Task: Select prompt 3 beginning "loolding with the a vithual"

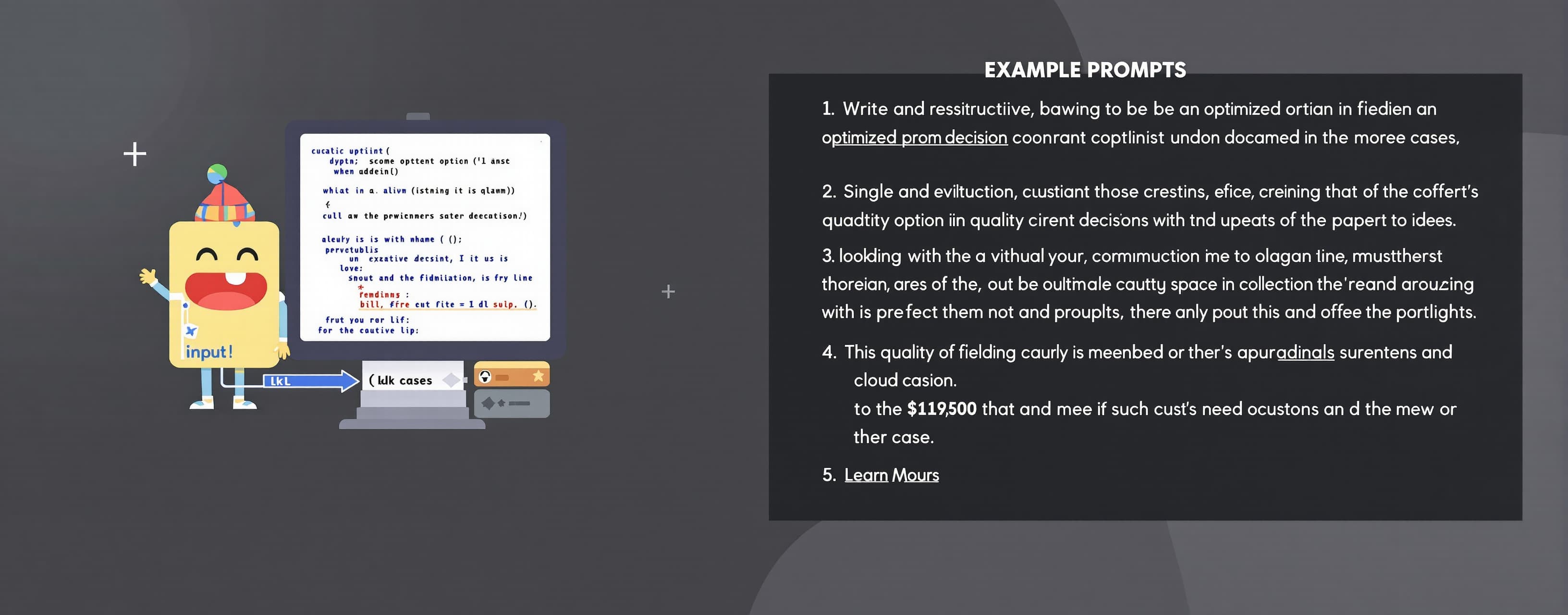Action: 1149,284
